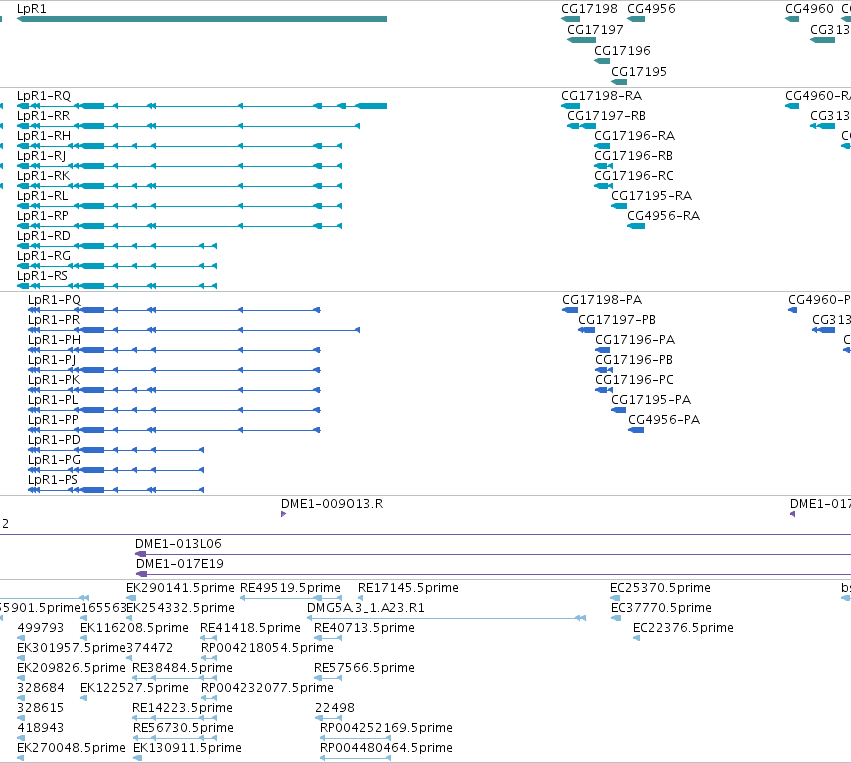
Task: Select protein LpR1-PK
Action: click(x=174, y=390)
